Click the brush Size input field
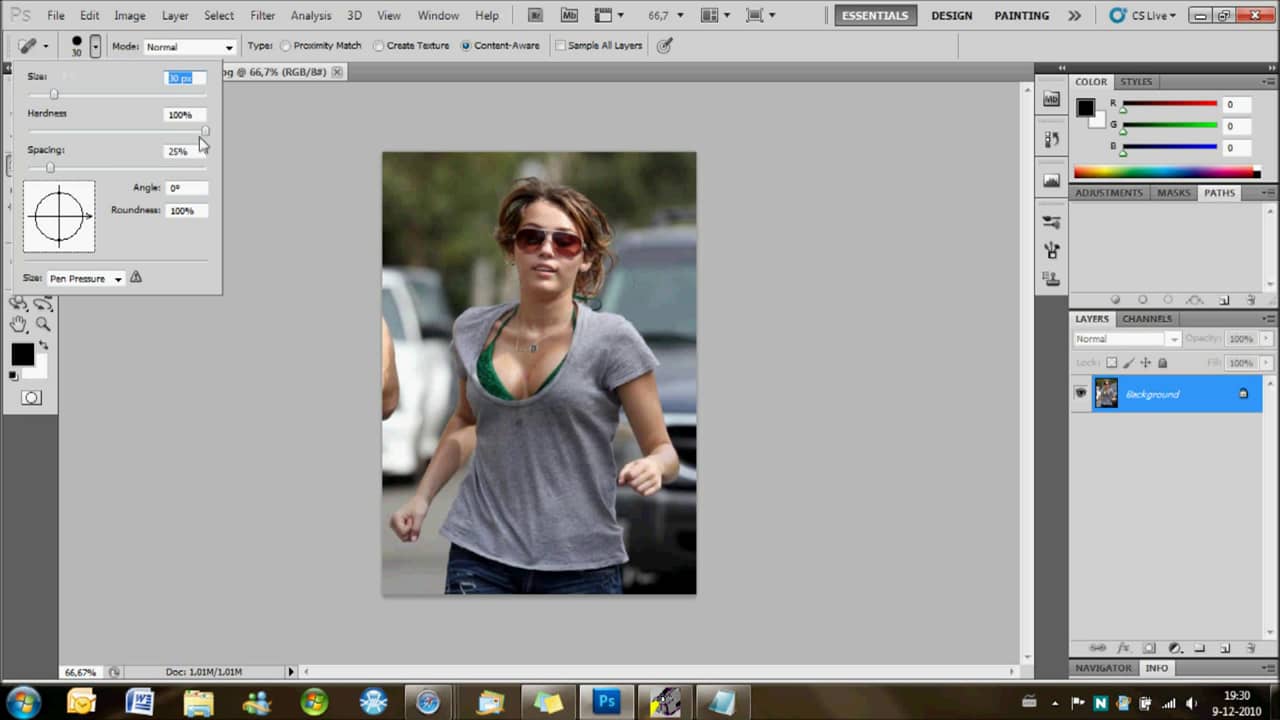 (x=185, y=78)
